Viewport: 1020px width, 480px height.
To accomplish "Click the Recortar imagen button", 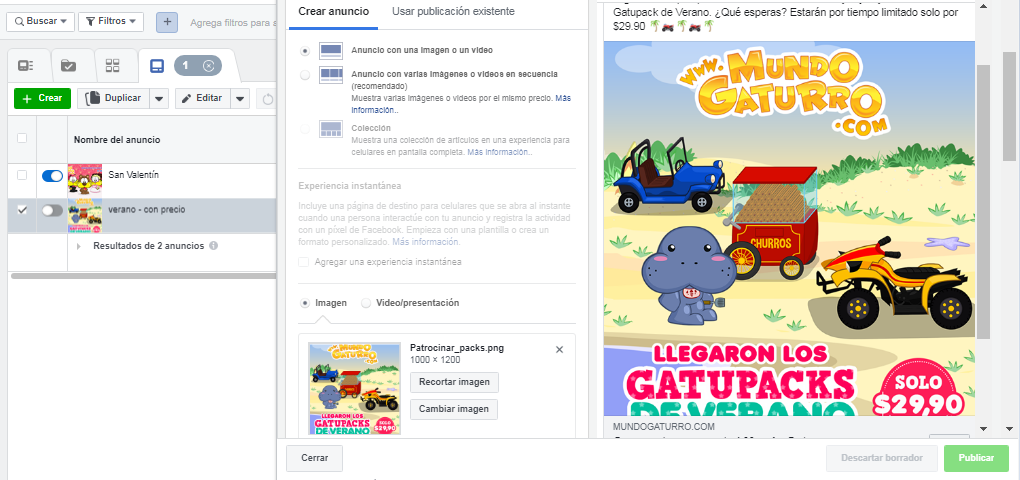I will coord(454,382).
